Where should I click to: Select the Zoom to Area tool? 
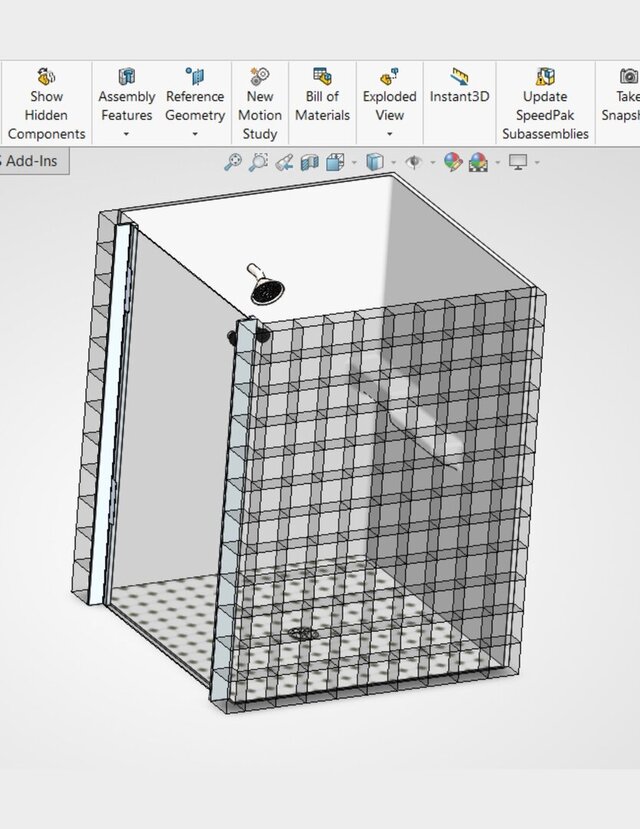(258, 162)
